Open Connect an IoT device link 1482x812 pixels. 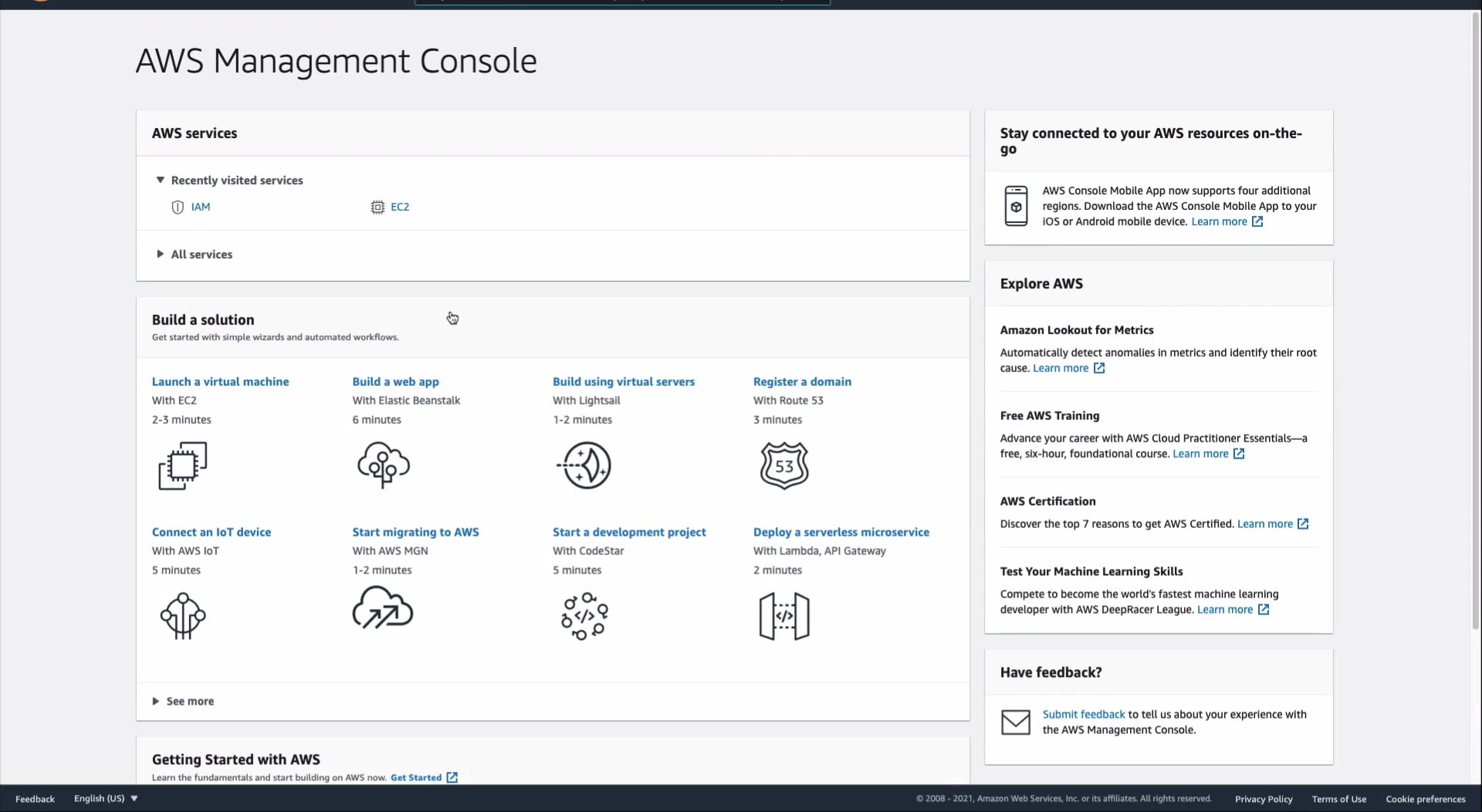coord(211,532)
